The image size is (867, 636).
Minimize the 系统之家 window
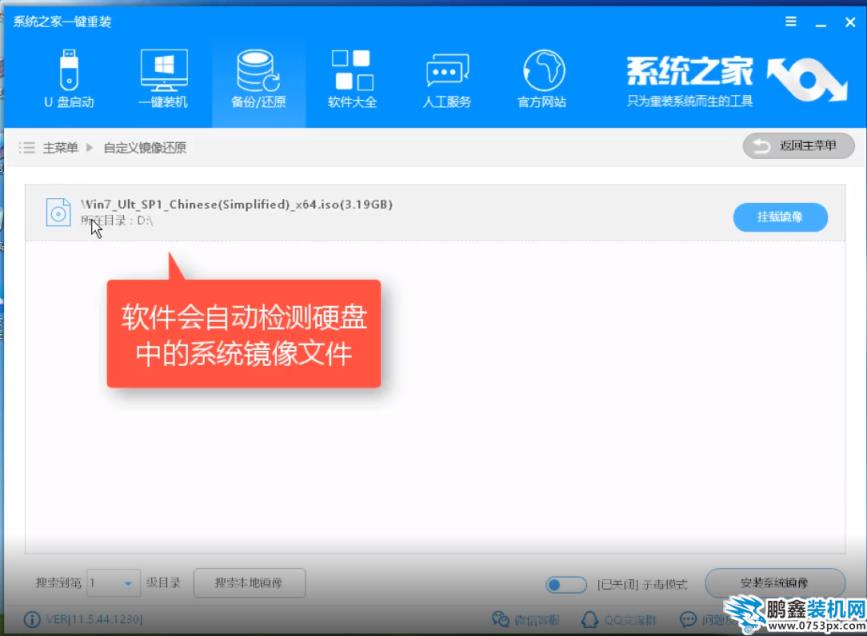click(821, 23)
